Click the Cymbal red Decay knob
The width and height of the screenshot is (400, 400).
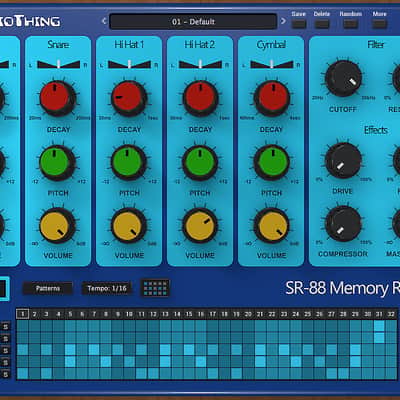click(272, 98)
